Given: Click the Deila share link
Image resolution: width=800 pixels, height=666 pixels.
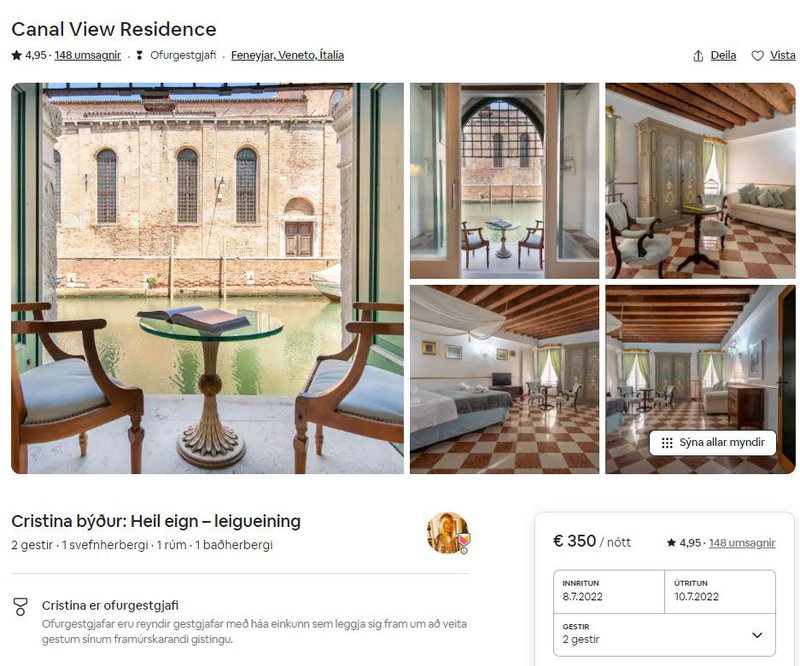Looking at the screenshot, I should click(x=723, y=55).
